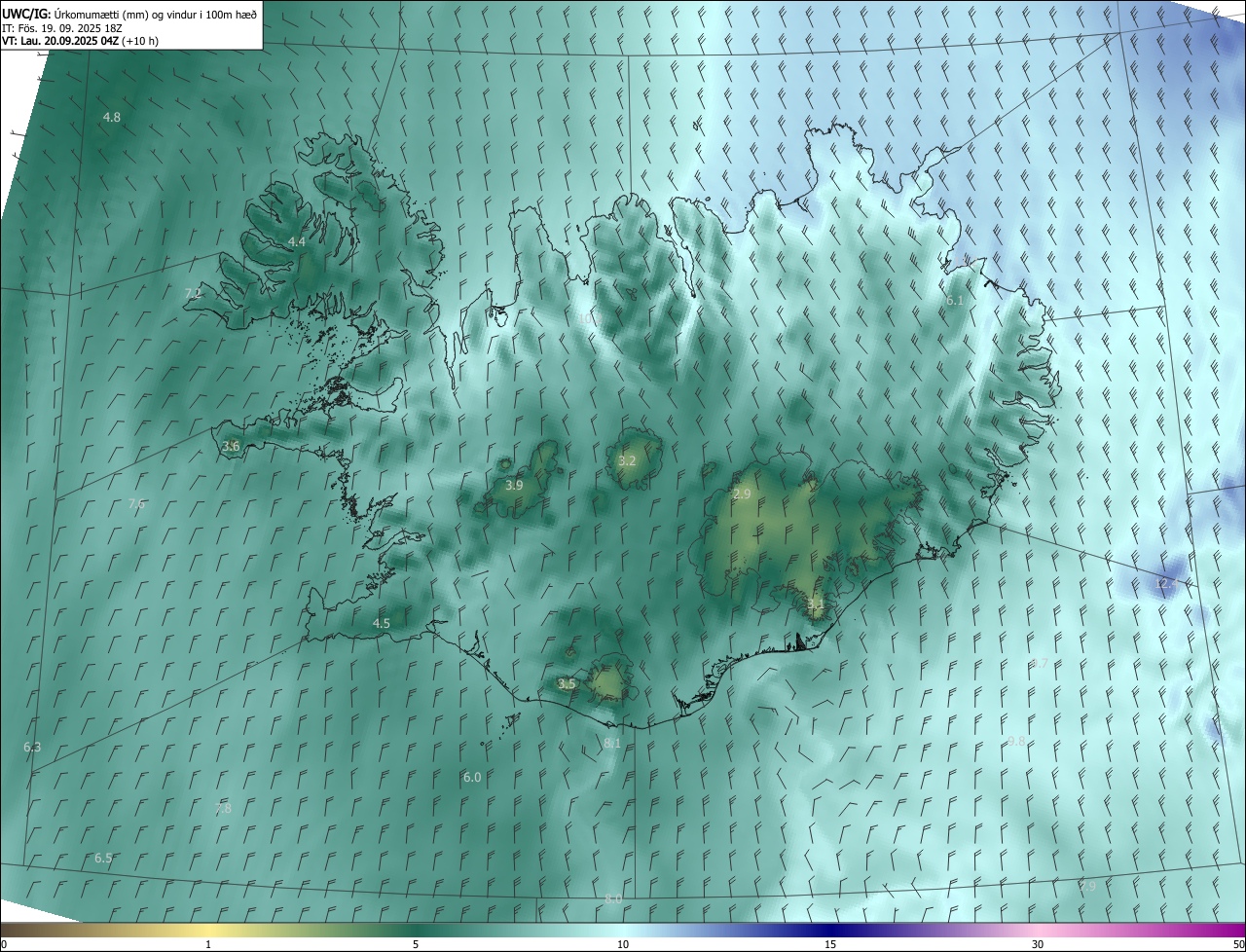Click the 3.9 value label on the glacier
This screenshot has height=952, width=1246.
[514, 485]
